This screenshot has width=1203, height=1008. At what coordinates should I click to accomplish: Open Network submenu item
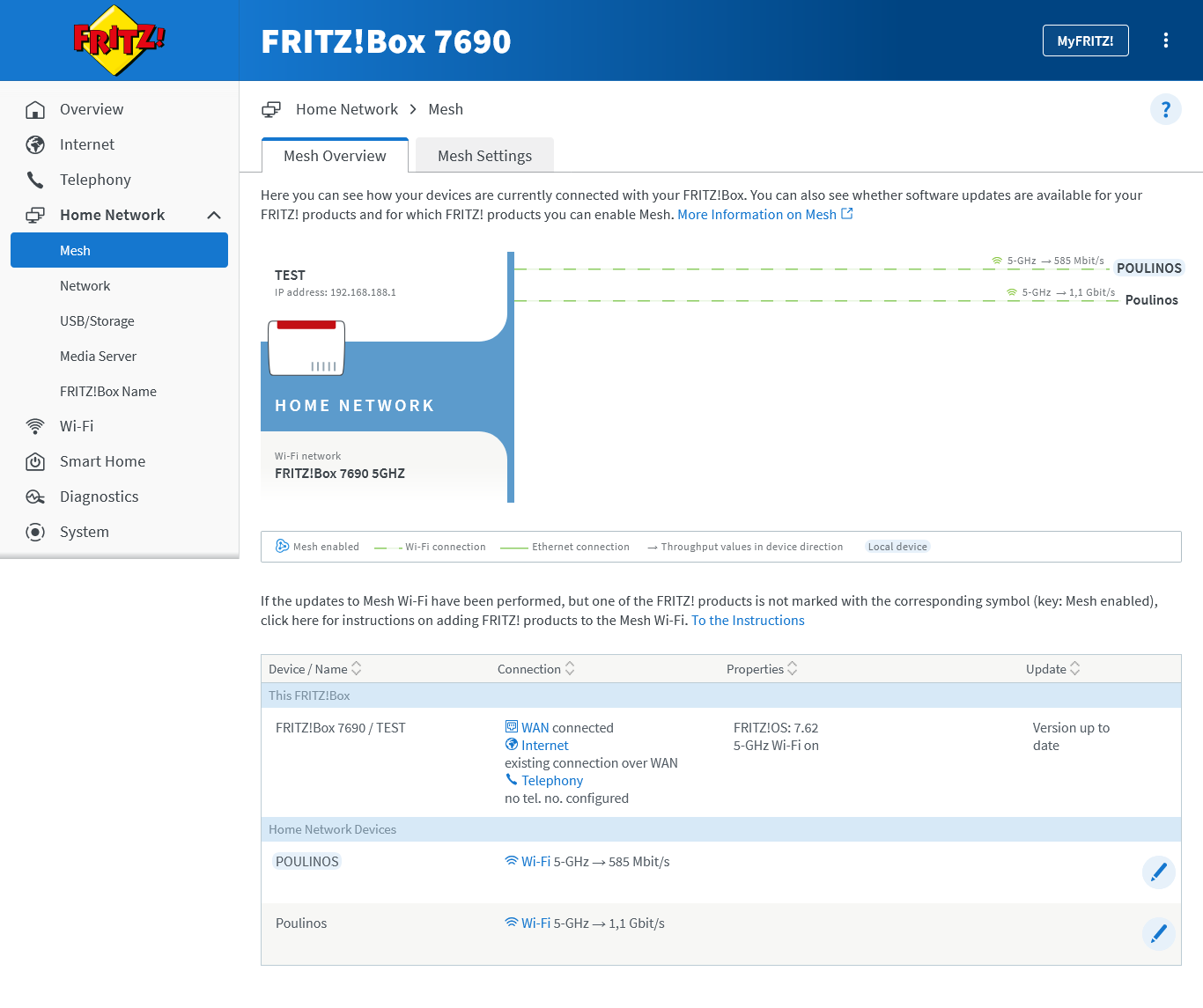[x=85, y=285]
